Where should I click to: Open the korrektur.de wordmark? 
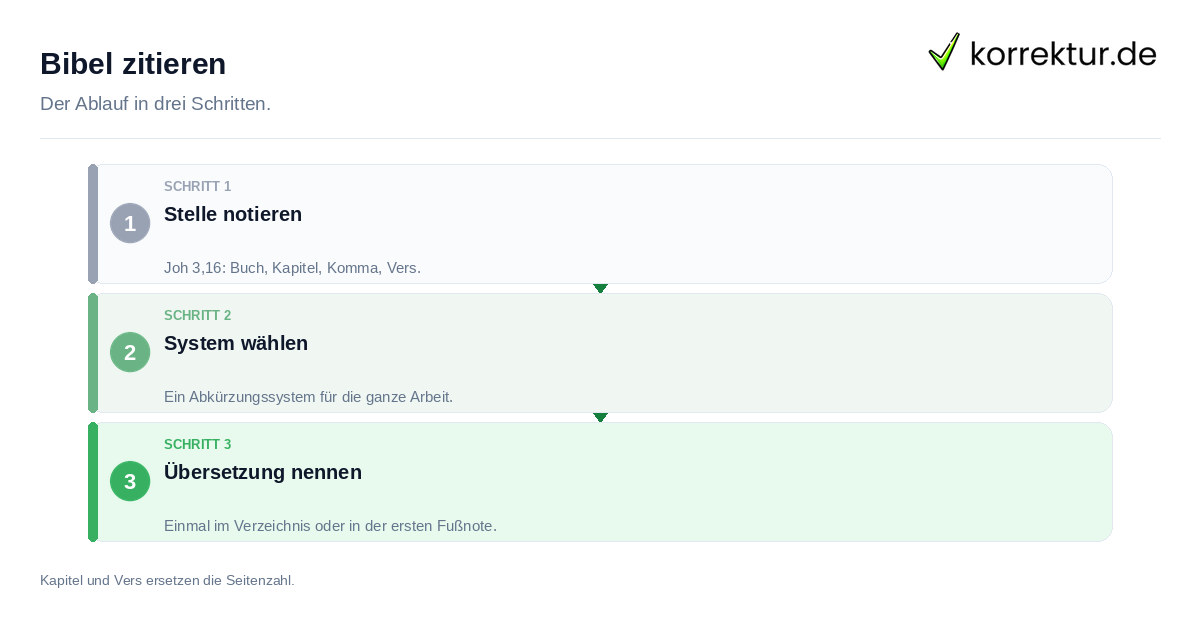point(1063,53)
